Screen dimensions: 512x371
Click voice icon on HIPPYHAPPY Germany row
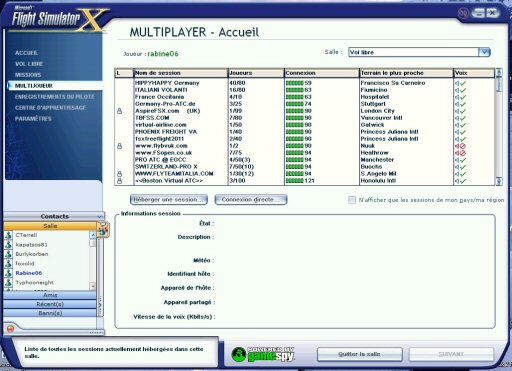tap(460, 83)
